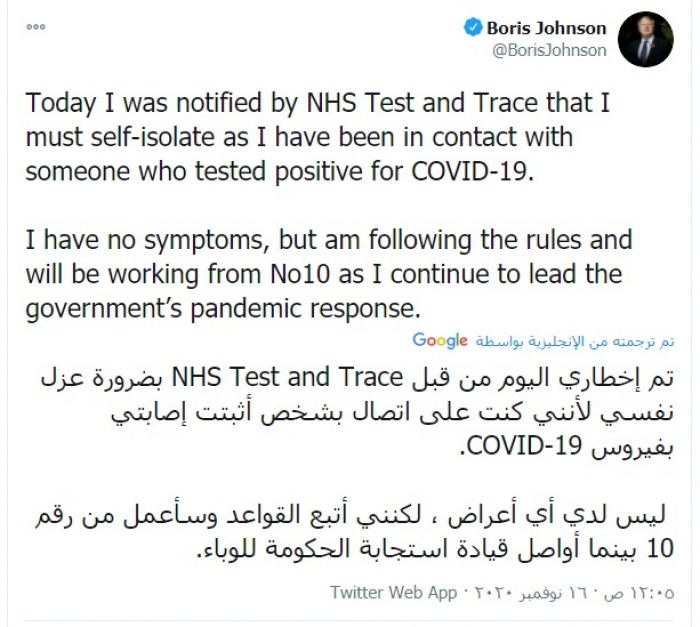This screenshot has width=700, height=627.
Task: Click the Google logo in translation credit
Action: (440, 341)
